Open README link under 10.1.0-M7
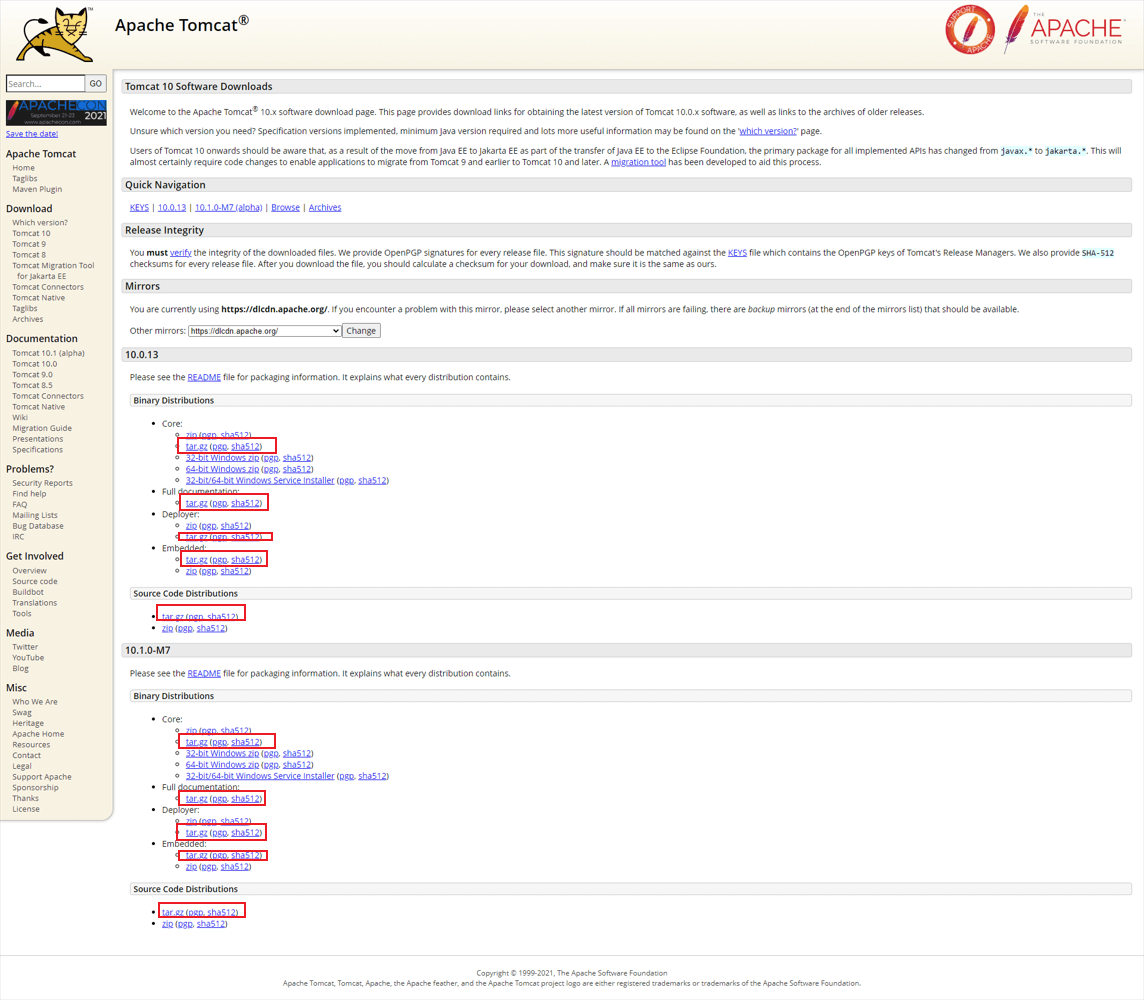This screenshot has width=1144, height=1000. pos(204,673)
